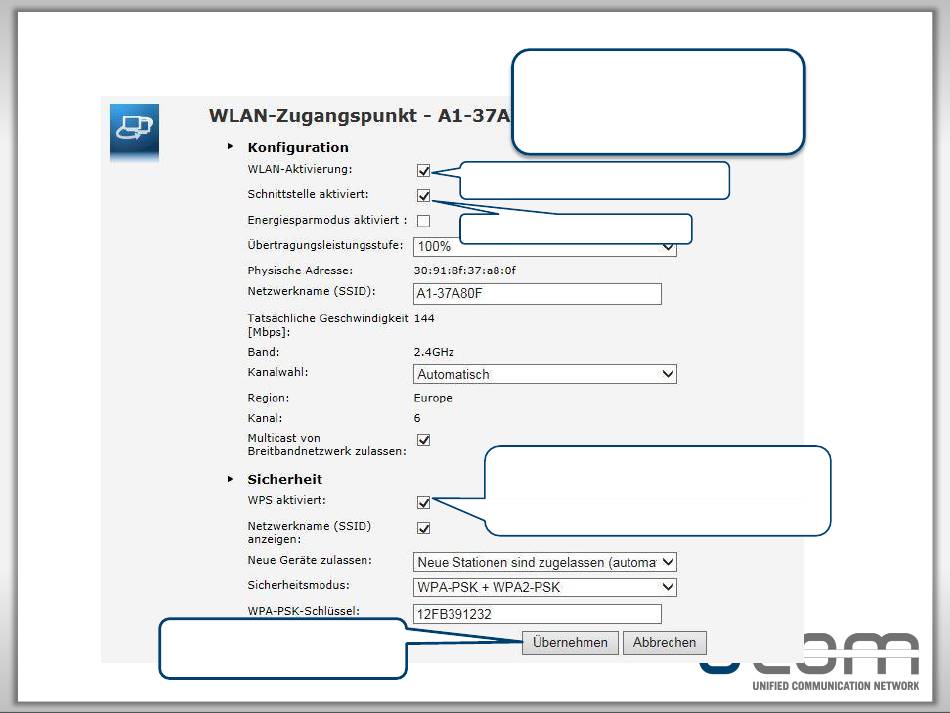Click the Konfiguration section heading

coord(298,147)
